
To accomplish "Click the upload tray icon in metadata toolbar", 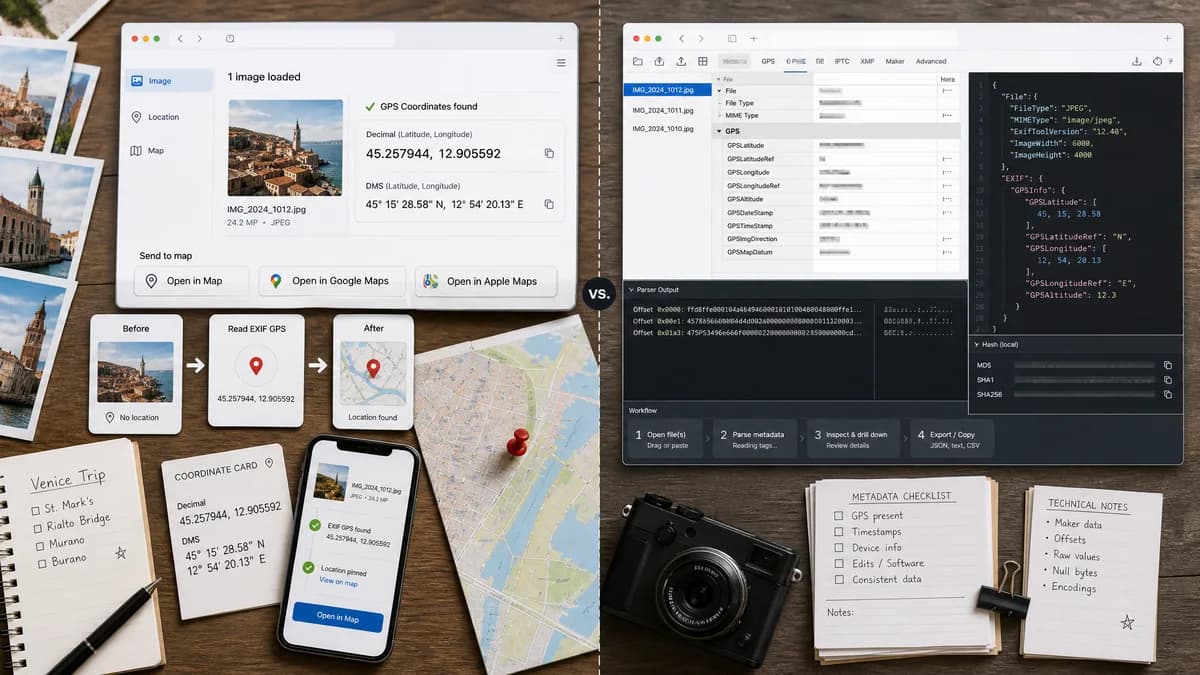I will click(x=681, y=61).
